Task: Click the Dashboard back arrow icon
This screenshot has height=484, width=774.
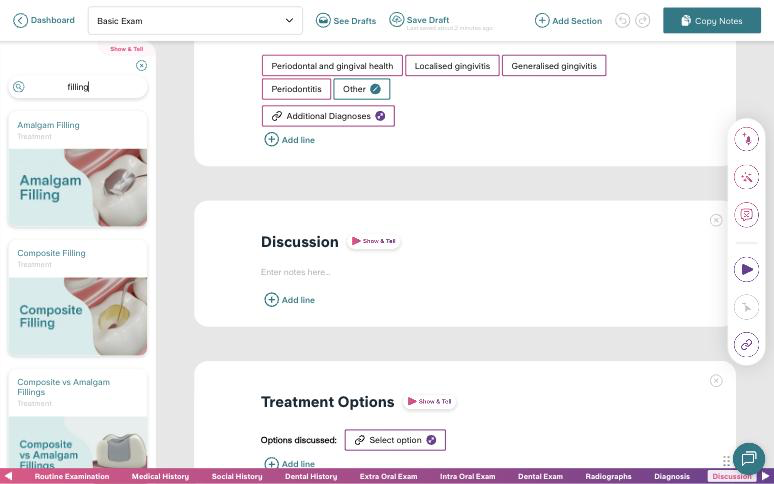Action: tap(20, 20)
